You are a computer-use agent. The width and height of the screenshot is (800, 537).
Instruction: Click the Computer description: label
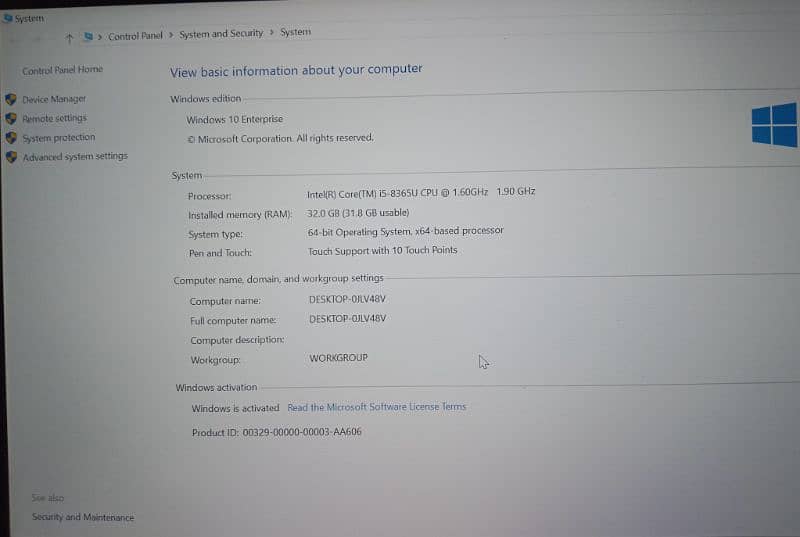237,340
